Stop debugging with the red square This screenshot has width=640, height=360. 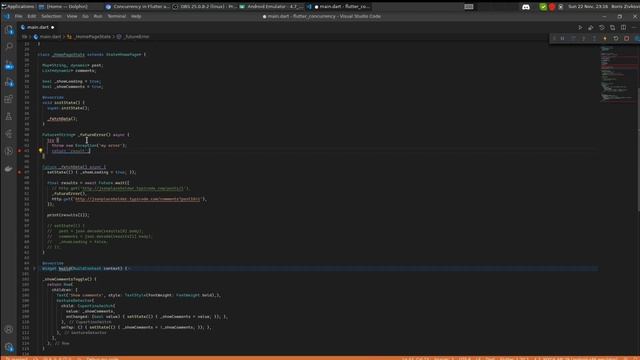click(x=627, y=38)
